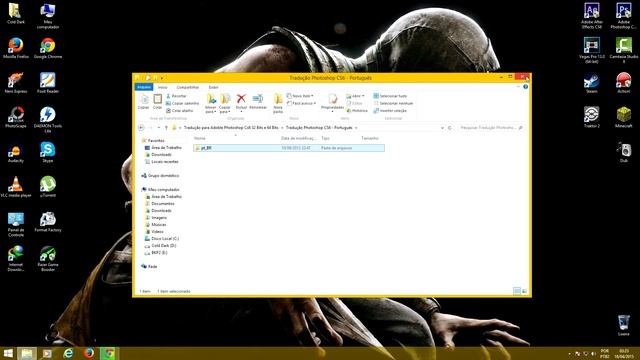
Task: Select the Skype desktop icon
Action: (48, 152)
